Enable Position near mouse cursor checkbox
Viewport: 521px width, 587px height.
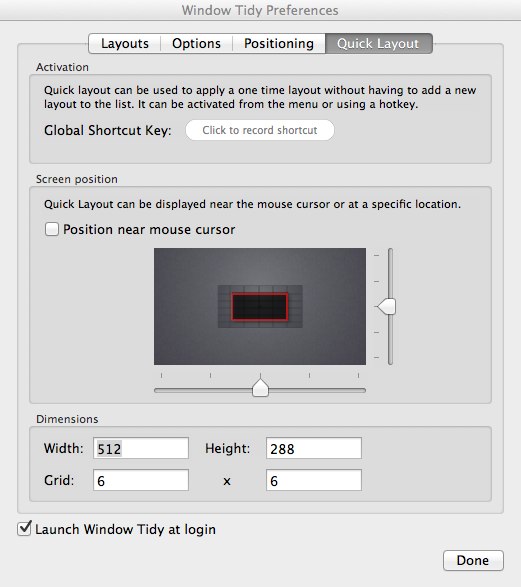point(52,229)
